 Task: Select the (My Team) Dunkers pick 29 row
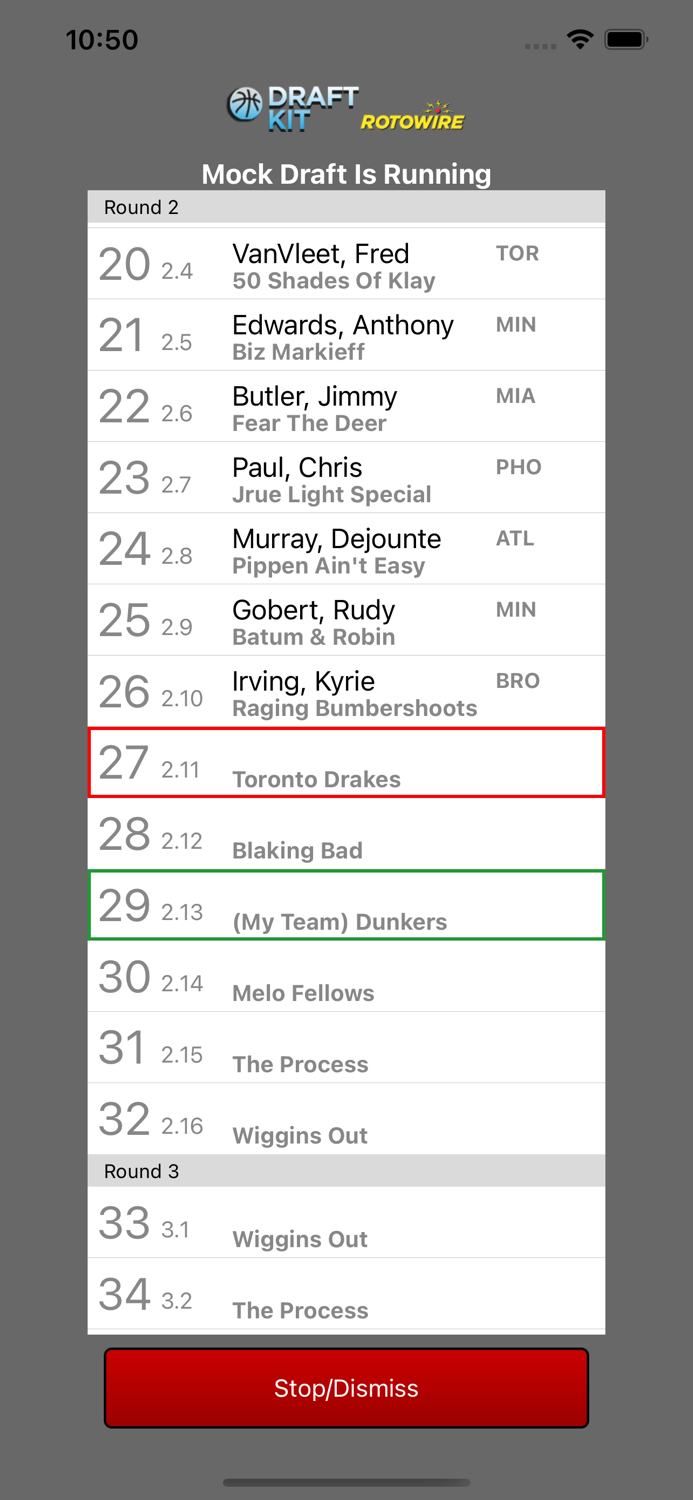click(x=346, y=905)
